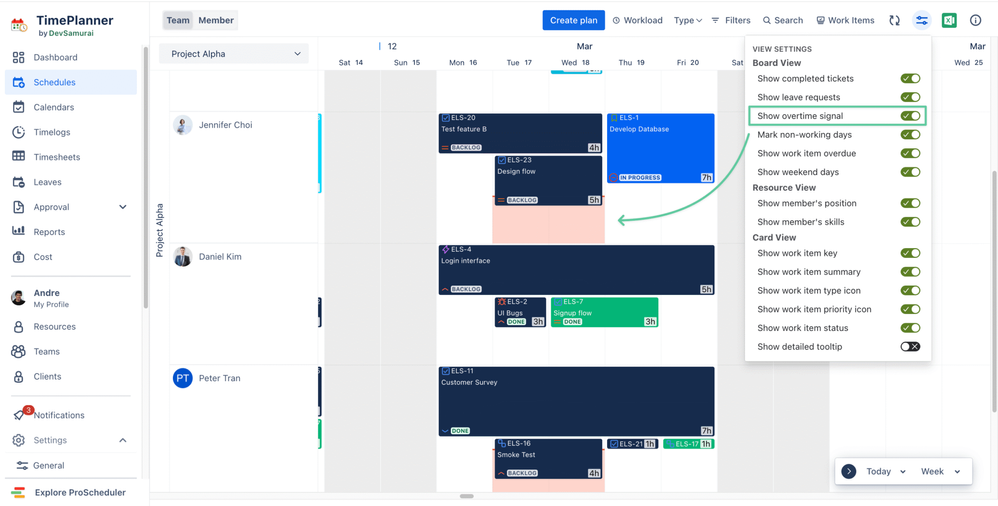This screenshot has width=998, height=506.
Task: Open the Workload view
Action: 637,20
